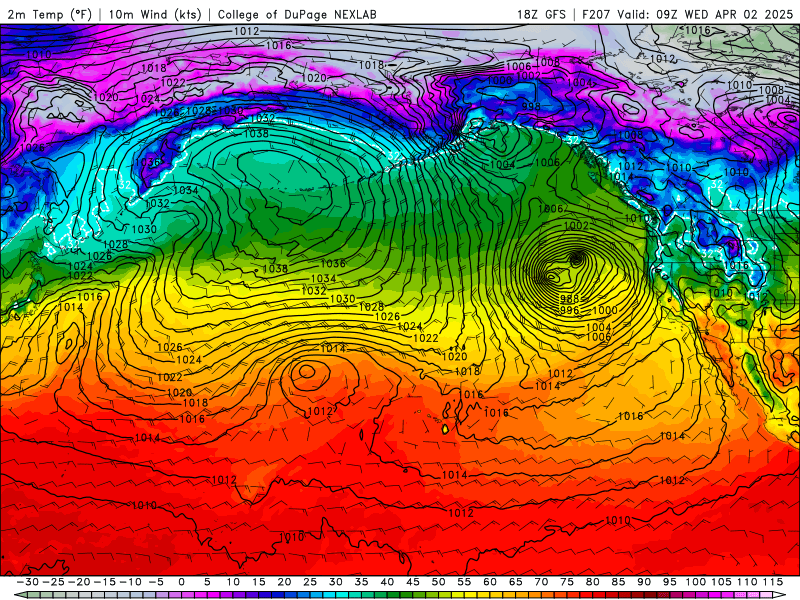Click the colorbar label '30'
This screenshot has height=600, width=800.
click(x=335, y=582)
